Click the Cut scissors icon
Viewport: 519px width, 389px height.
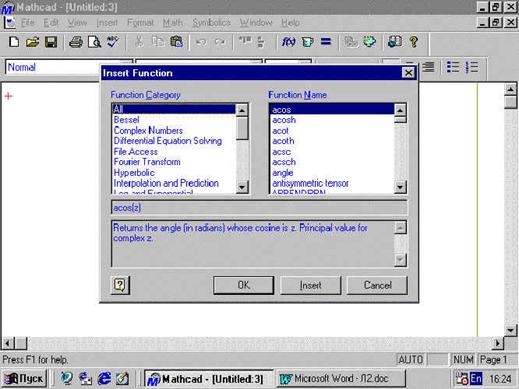pyautogui.click(x=139, y=42)
